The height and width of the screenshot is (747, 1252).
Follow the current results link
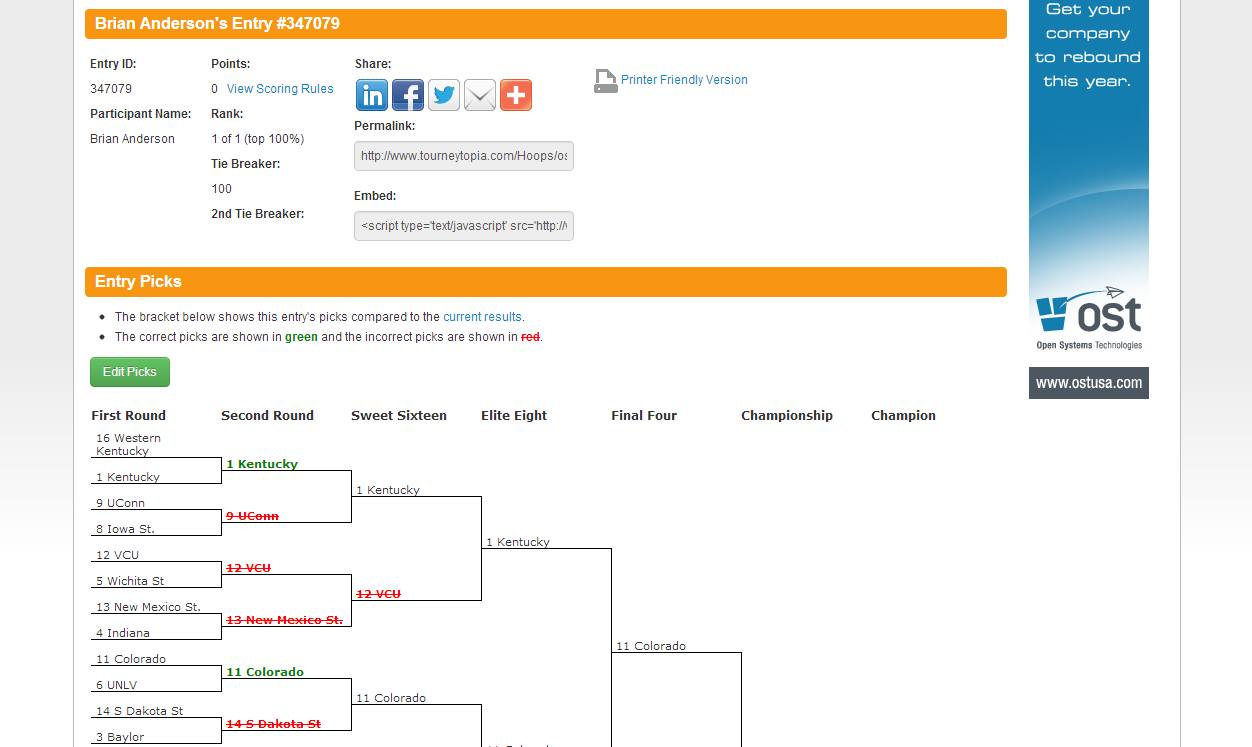tap(482, 317)
